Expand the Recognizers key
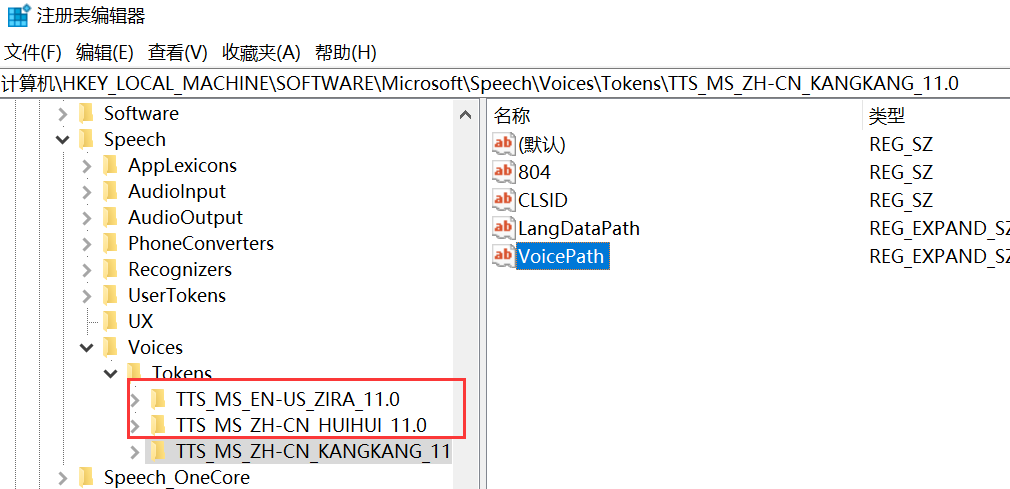The image size is (1010, 489). click(86, 270)
